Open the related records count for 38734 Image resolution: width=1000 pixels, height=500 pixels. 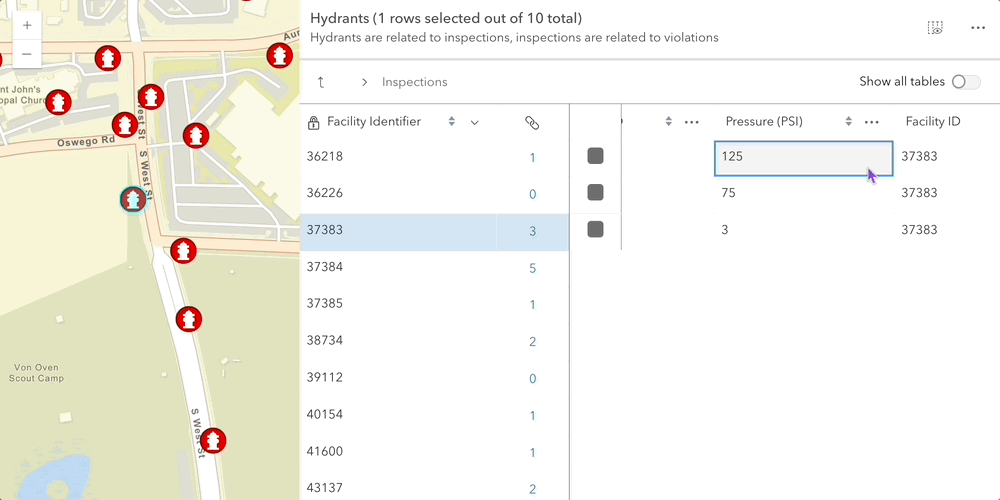coord(532,342)
